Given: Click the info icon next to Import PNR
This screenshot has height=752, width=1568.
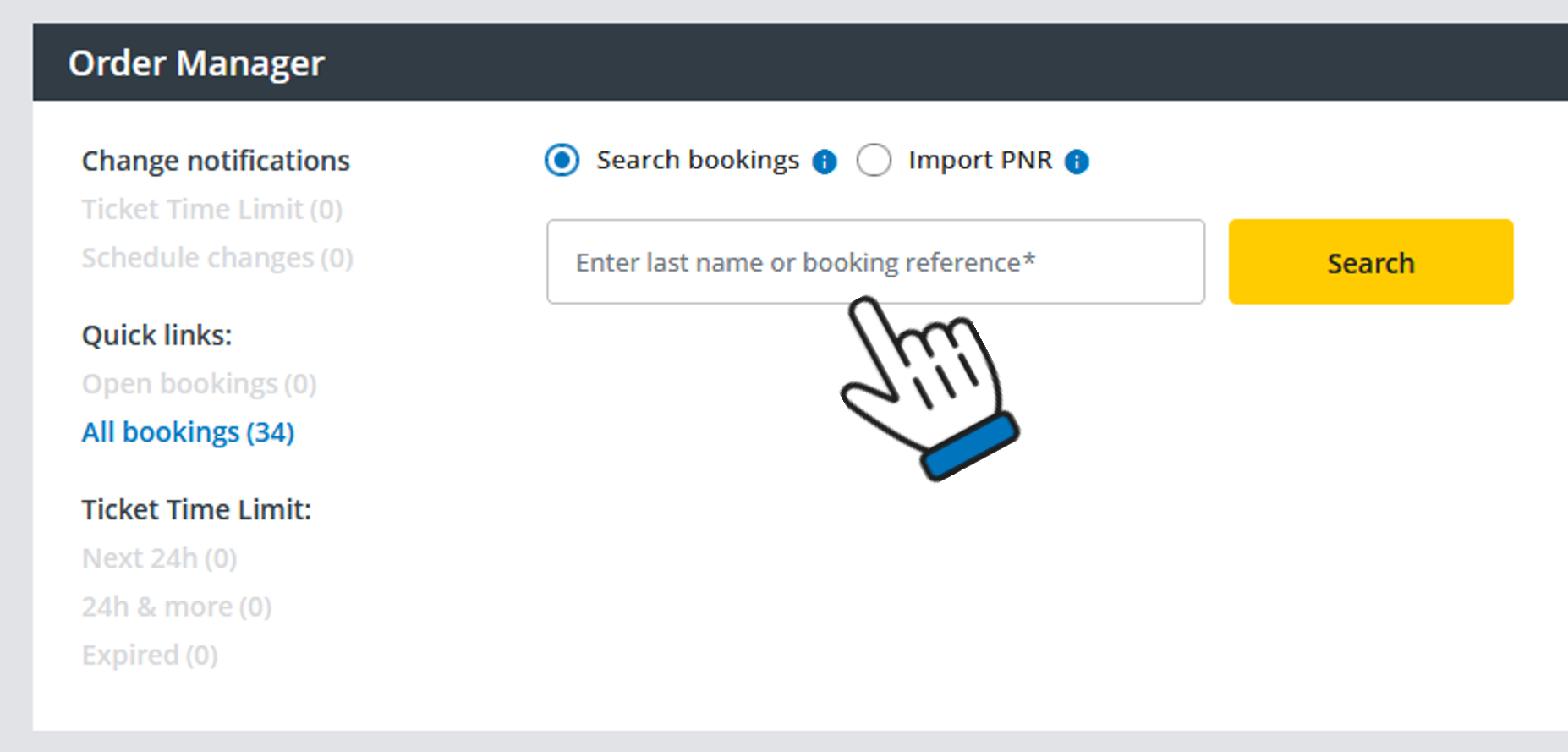Looking at the screenshot, I should (x=1077, y=162).
